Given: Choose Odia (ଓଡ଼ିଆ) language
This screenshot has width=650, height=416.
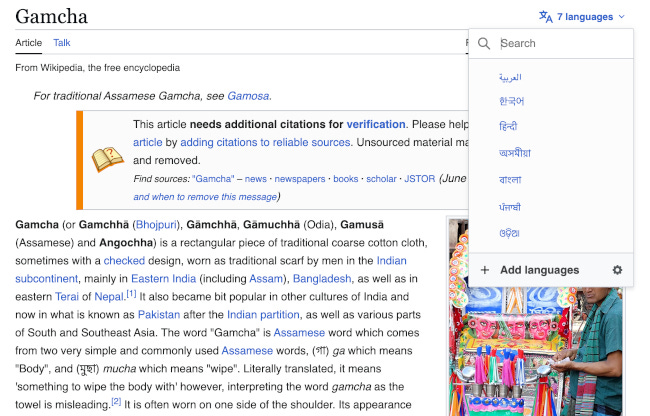Looking at the screenshot, I should coord(509,233).
